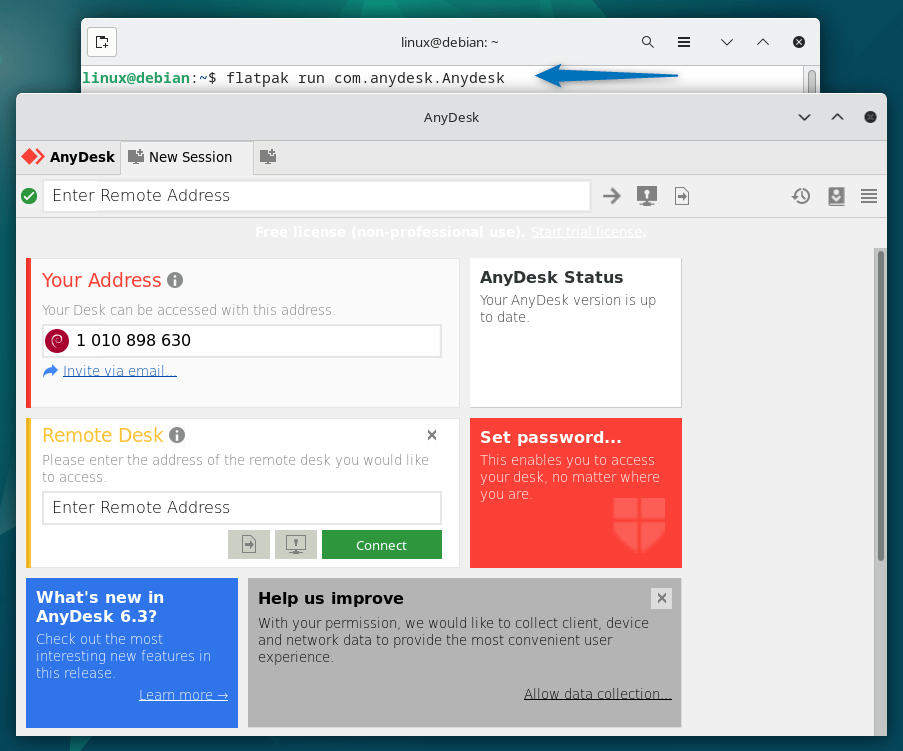The width and height of the screenshot is (903, 751).
Task: Click info icon next to Remote Desk
Action: [x=177, y=435]
